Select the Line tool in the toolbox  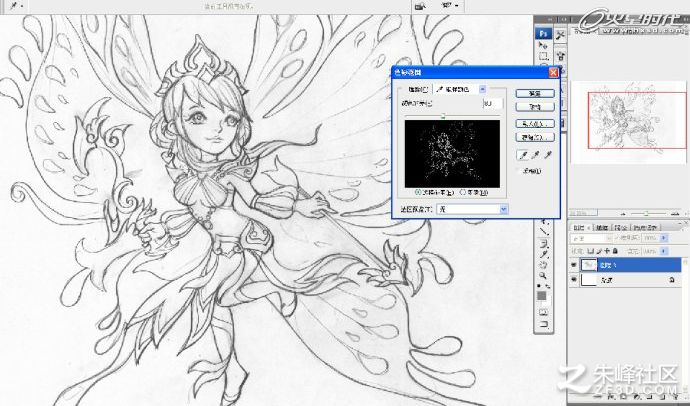(x=545, y=231)
